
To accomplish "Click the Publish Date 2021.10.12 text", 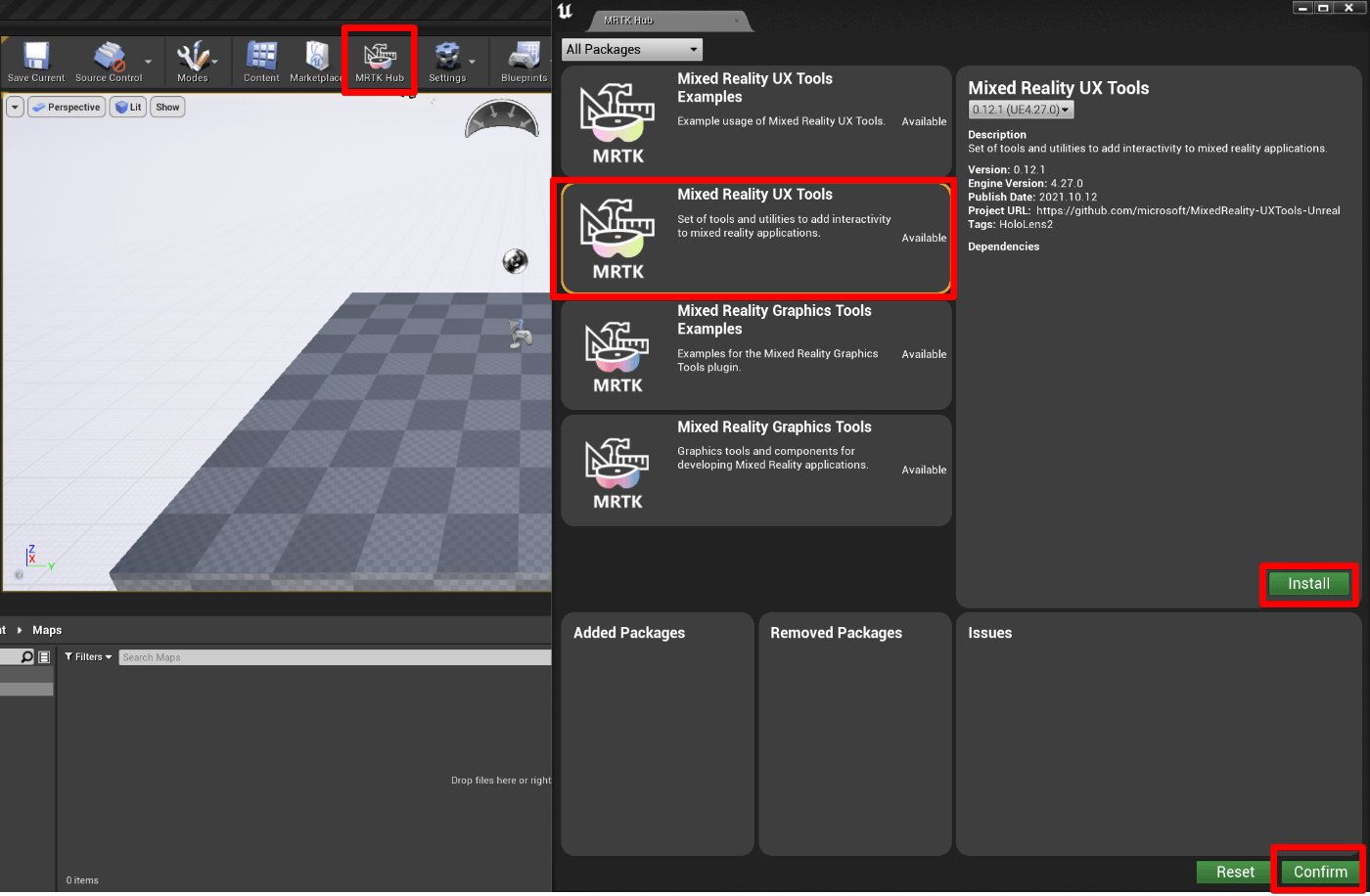I will coord(1031,197).
